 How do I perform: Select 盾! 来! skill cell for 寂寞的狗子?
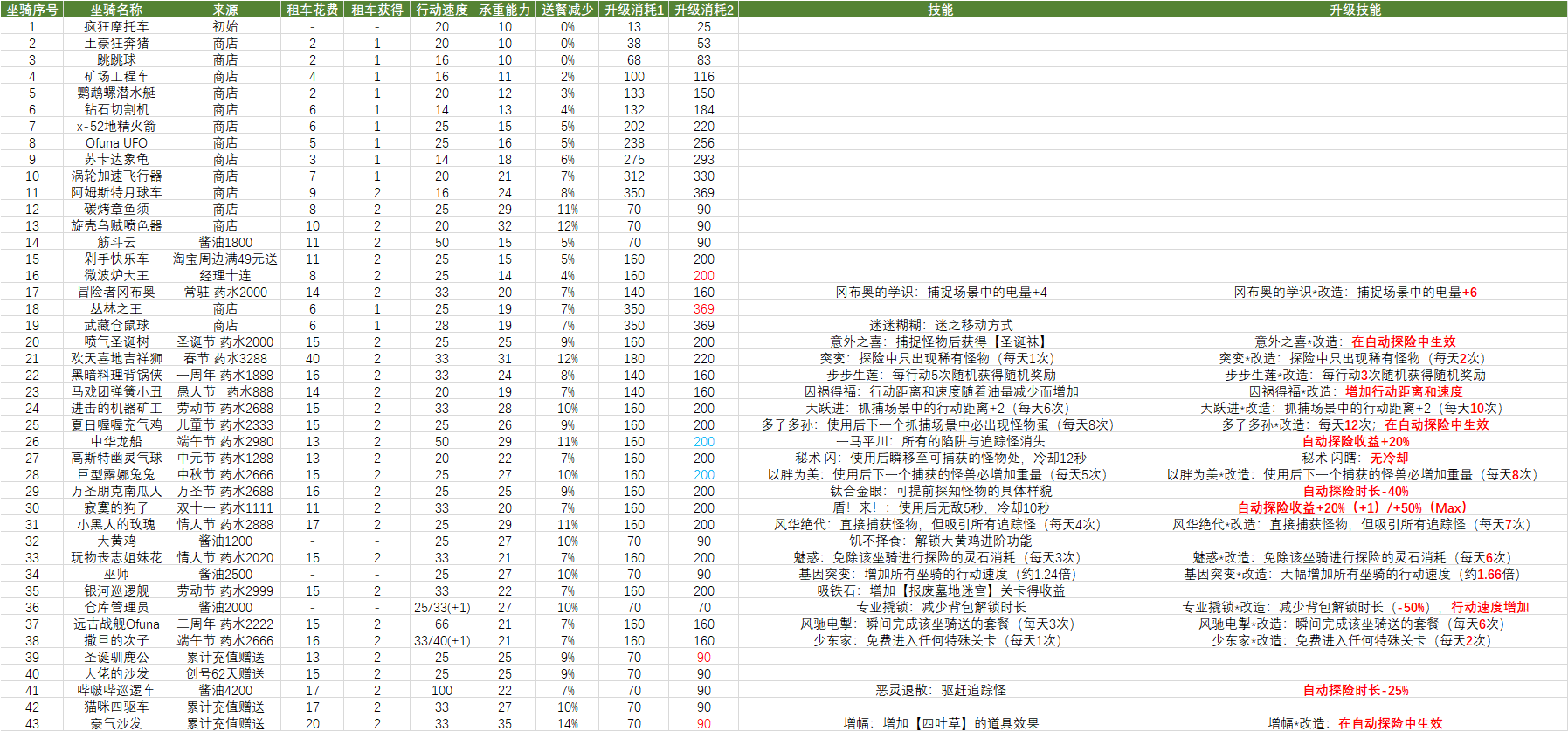[941, 507]
